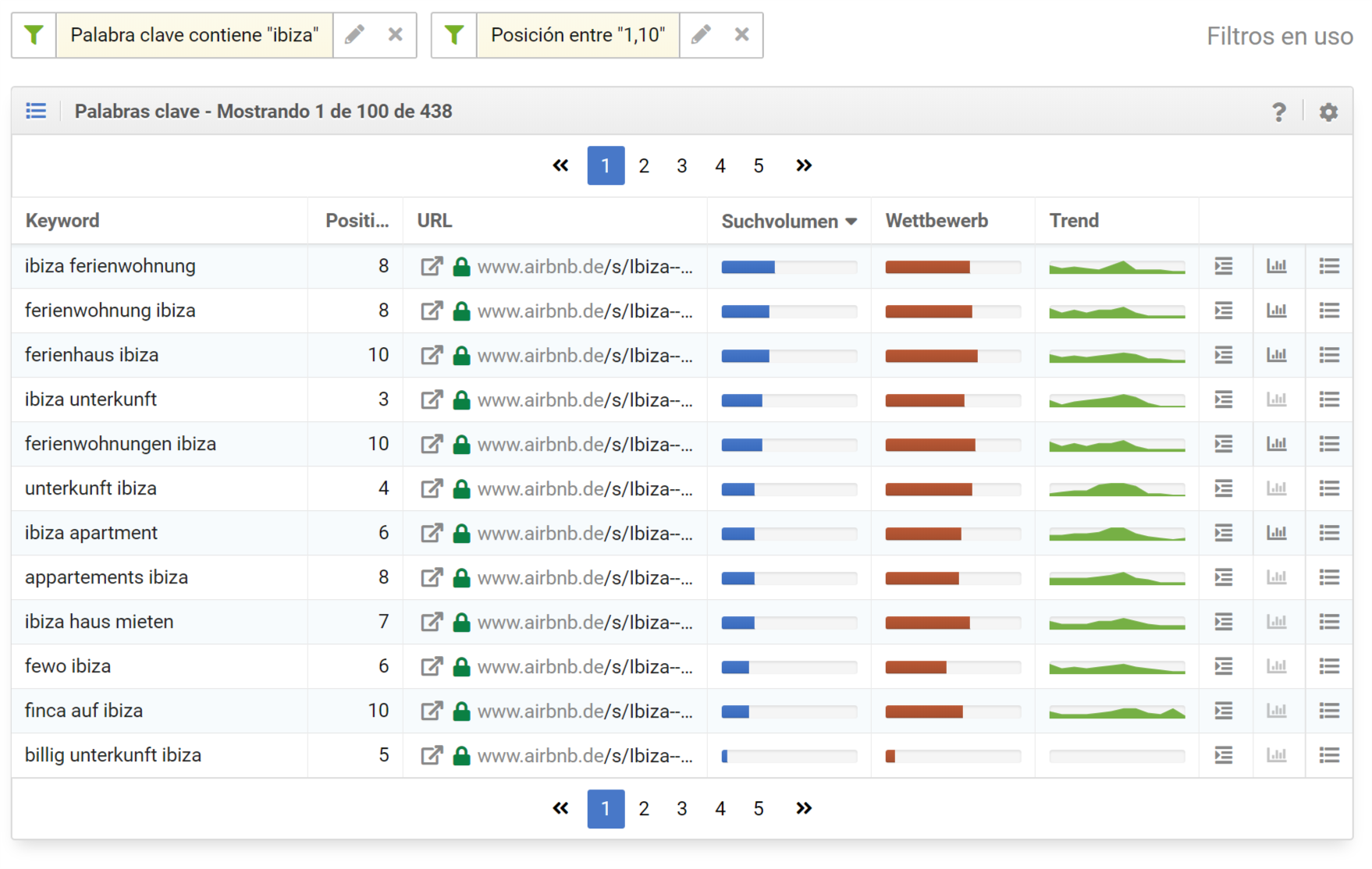Click the 'Filtros en uso' label
Screen dimensions: 1372x869
[x=1280, y=36]
